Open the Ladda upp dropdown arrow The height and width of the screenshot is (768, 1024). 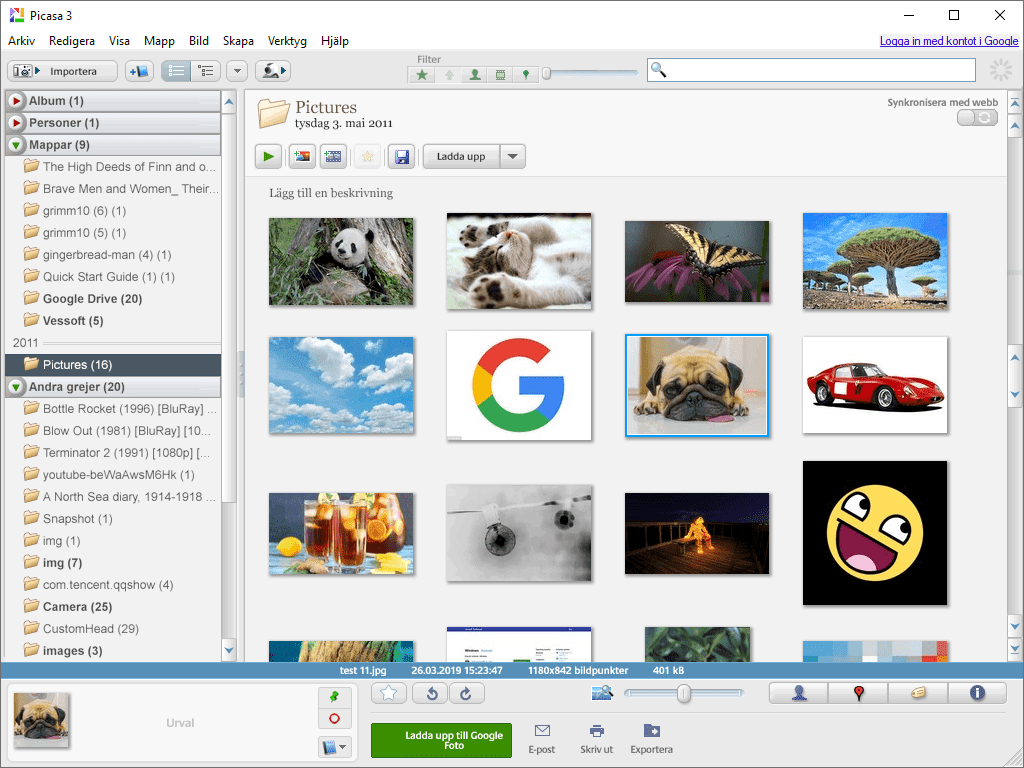[513, 156]
